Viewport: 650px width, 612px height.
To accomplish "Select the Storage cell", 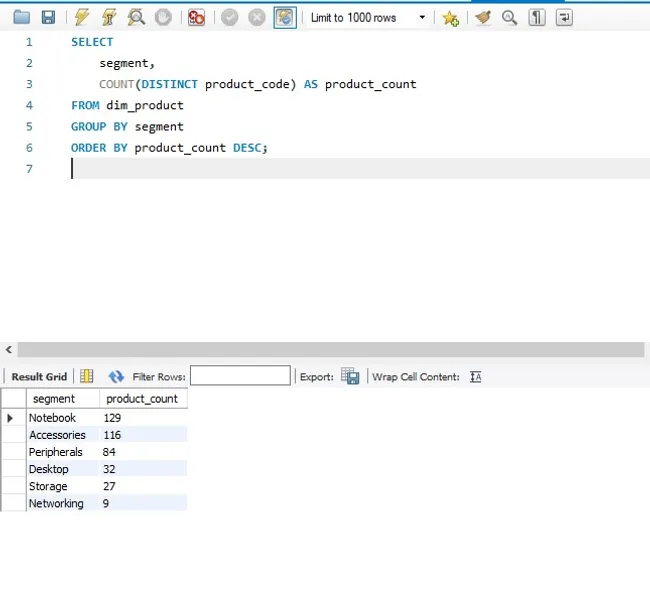I will click(x=63, y=486).
